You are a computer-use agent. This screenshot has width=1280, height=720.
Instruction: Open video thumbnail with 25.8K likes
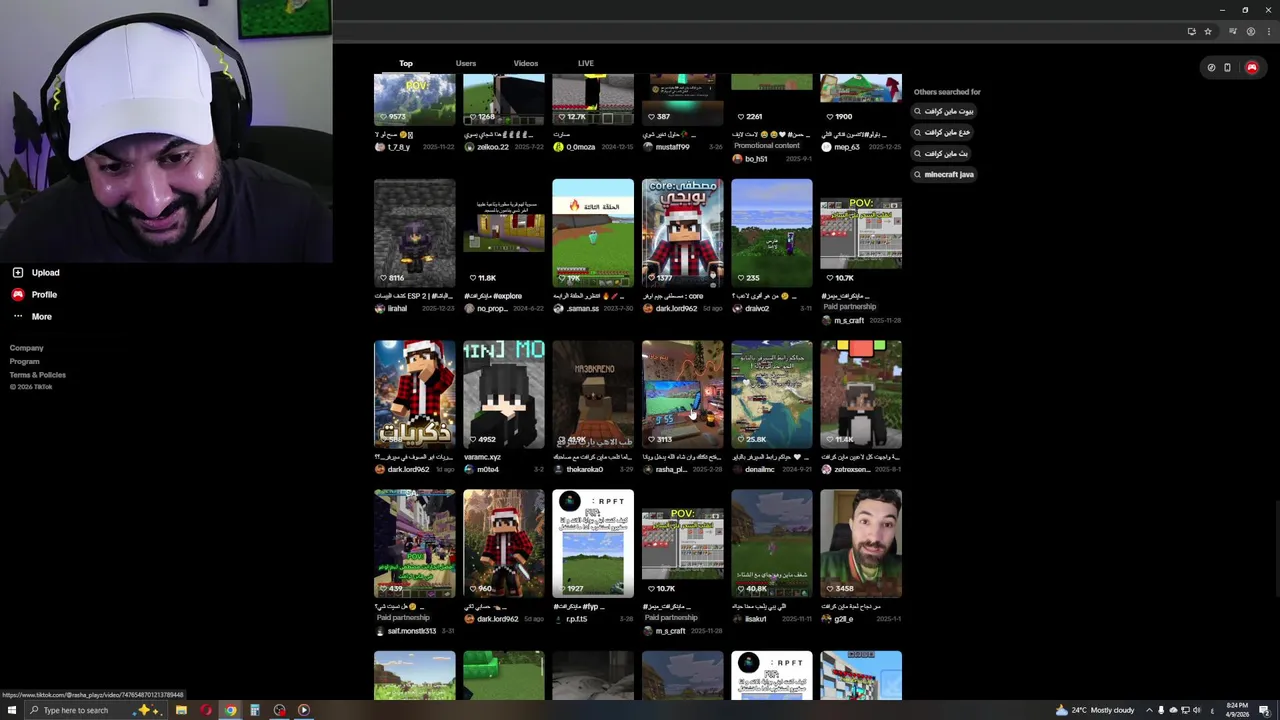pyautogui.click(x=772, y=394)
